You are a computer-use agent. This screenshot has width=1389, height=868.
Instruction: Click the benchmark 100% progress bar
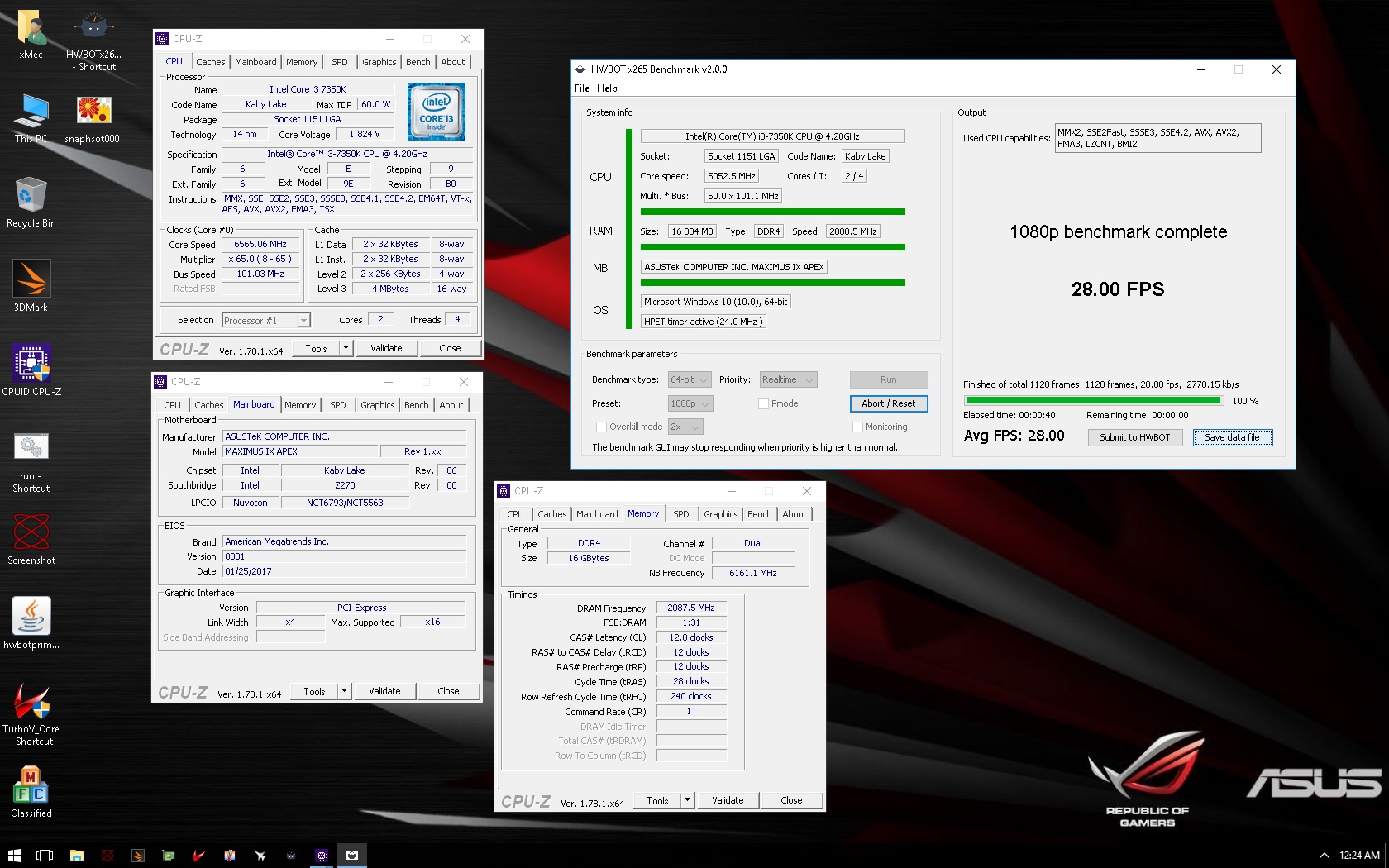click(1095, 401)
